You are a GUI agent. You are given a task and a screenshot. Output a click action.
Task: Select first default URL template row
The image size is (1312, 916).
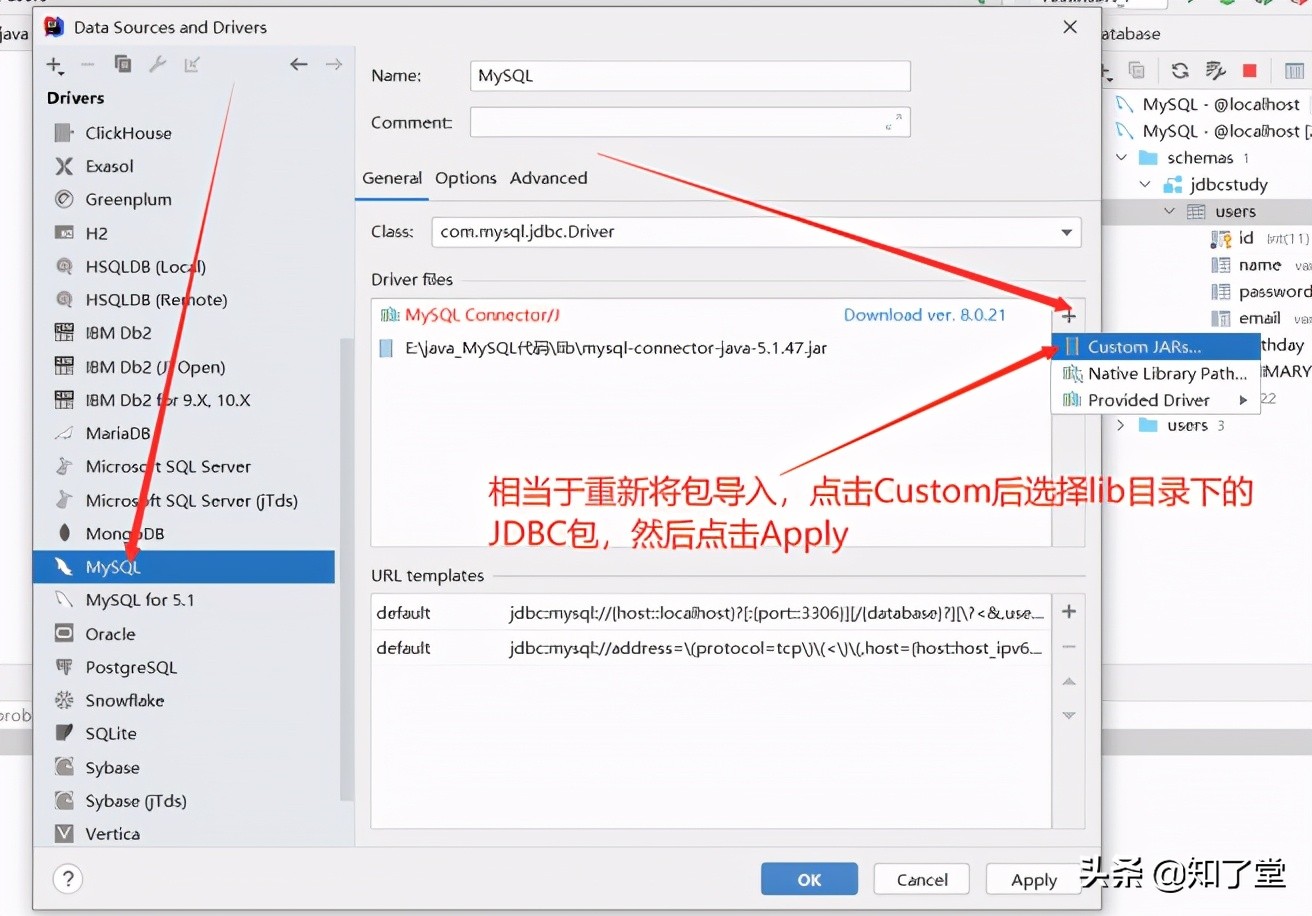[711, 613]
